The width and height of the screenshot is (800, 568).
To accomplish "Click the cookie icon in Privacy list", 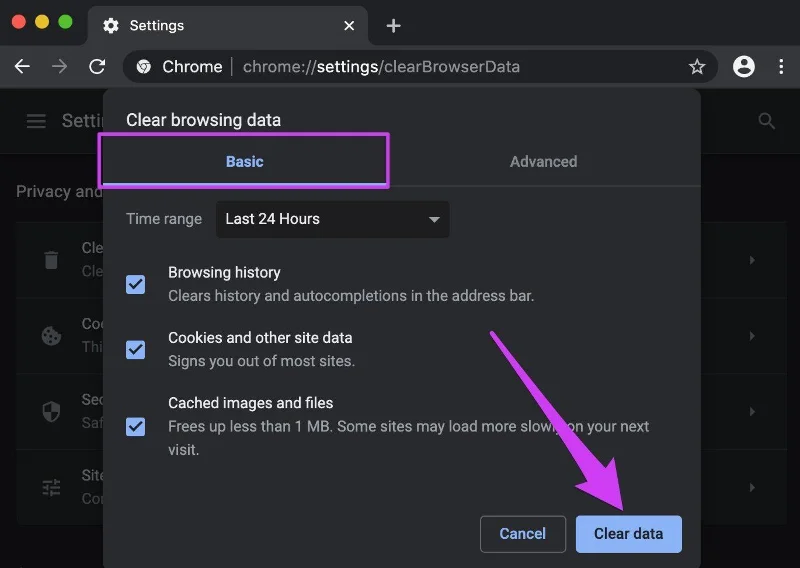I will coord(51,336).
